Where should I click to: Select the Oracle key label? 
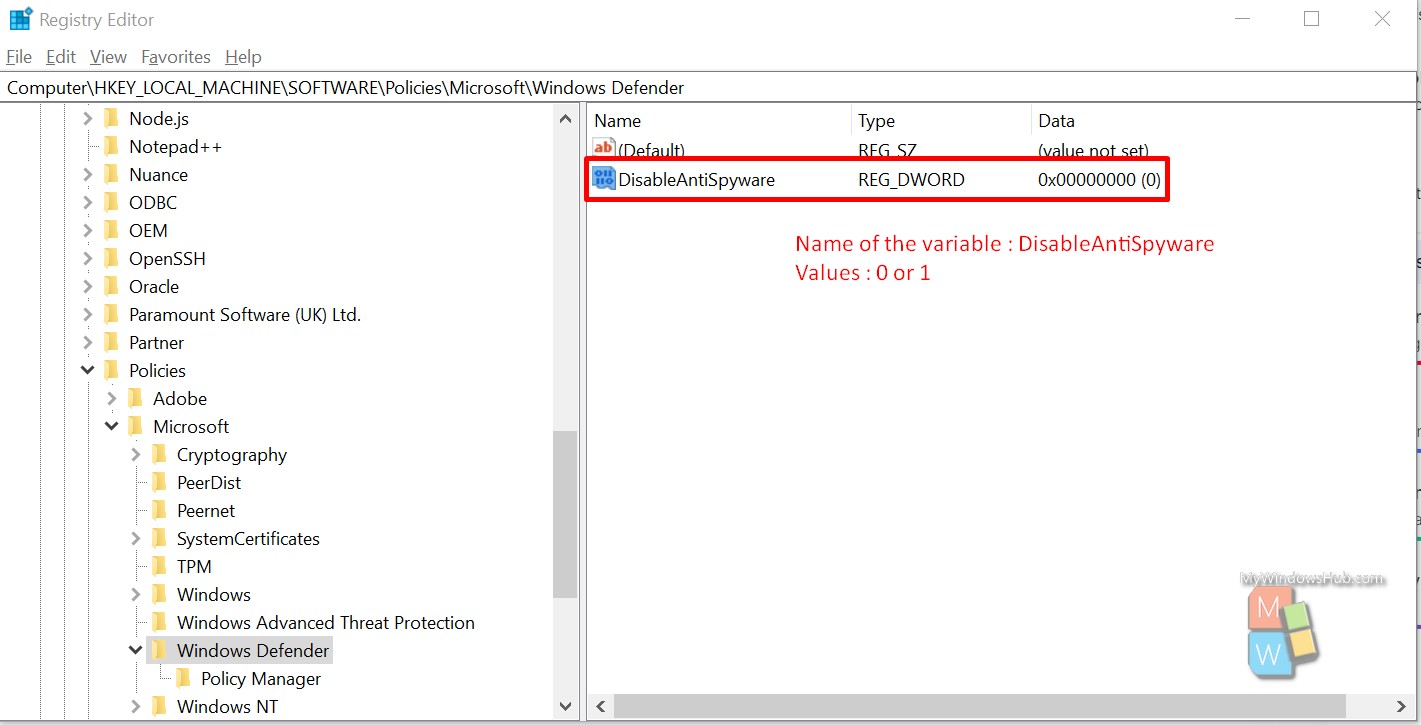(154, 286)
